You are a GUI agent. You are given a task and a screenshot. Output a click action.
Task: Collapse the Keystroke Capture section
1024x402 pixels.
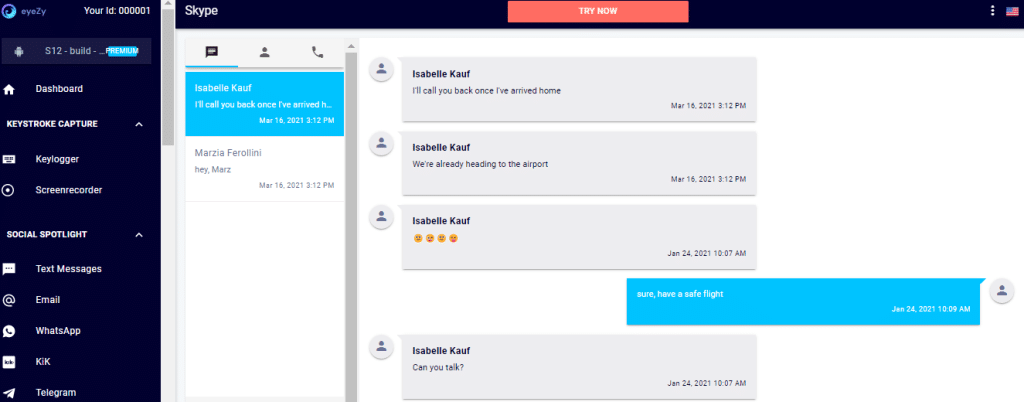coord(138,124)
